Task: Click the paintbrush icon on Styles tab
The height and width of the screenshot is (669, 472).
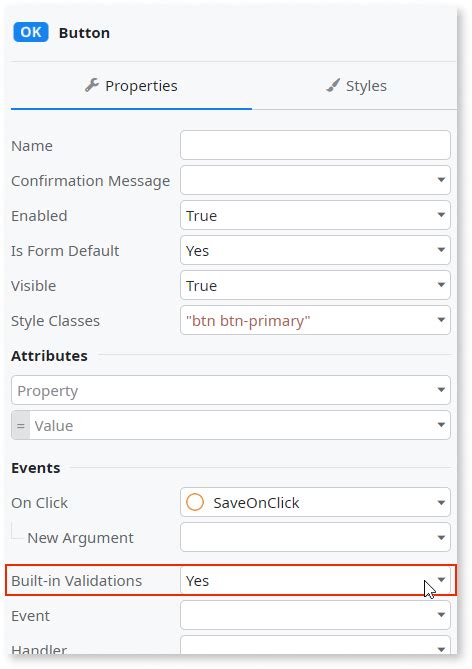Action: (x=333, y=85)
